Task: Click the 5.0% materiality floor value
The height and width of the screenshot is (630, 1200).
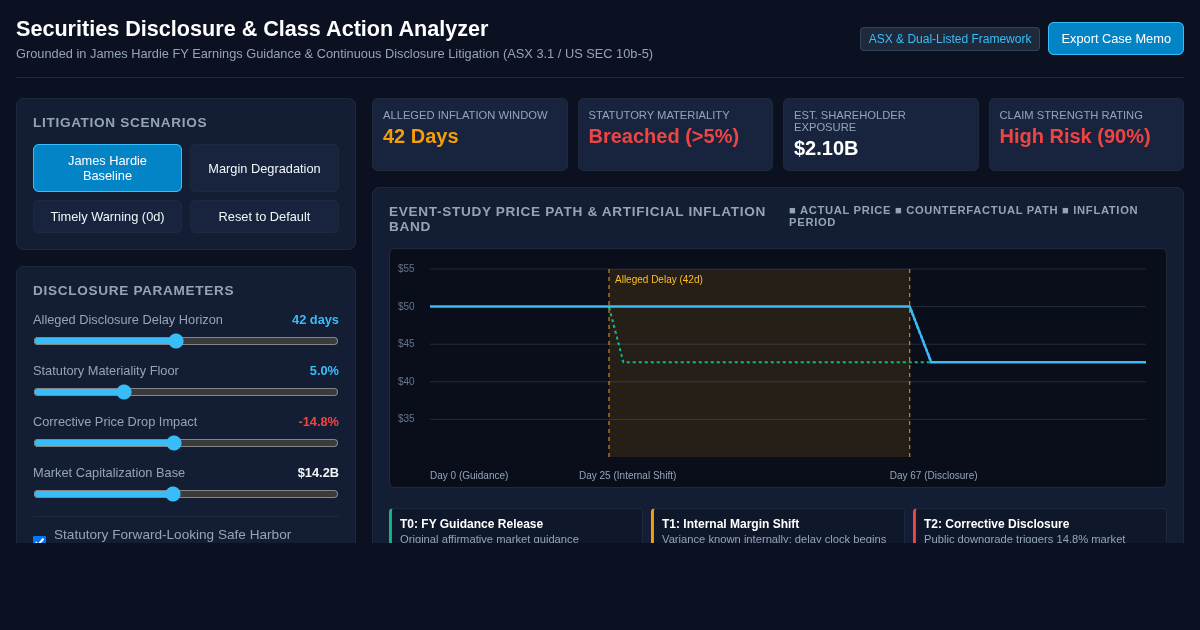Action: click(324, 371)
